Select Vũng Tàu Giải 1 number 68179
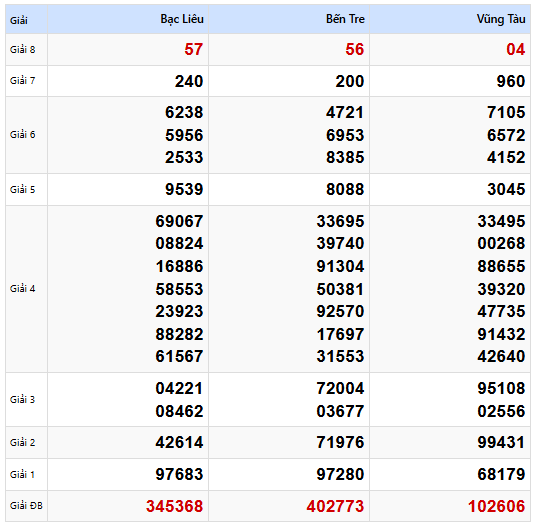This screenshot has width=536, height=530. coord(501,474)
